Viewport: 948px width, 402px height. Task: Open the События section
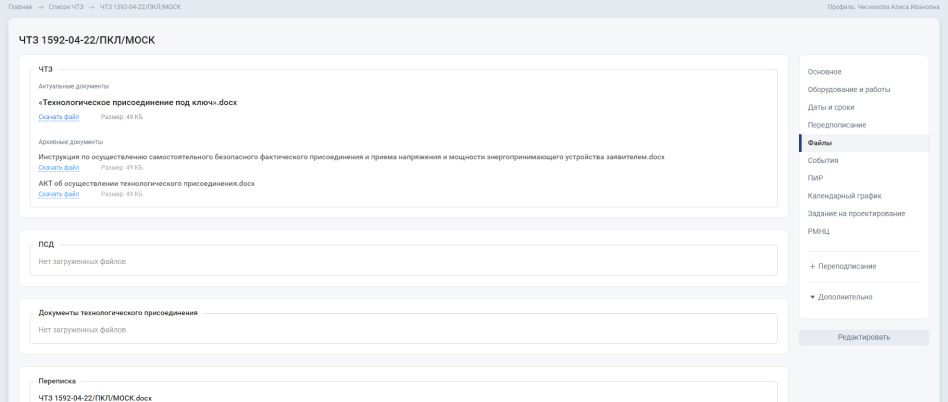(823, 161)
